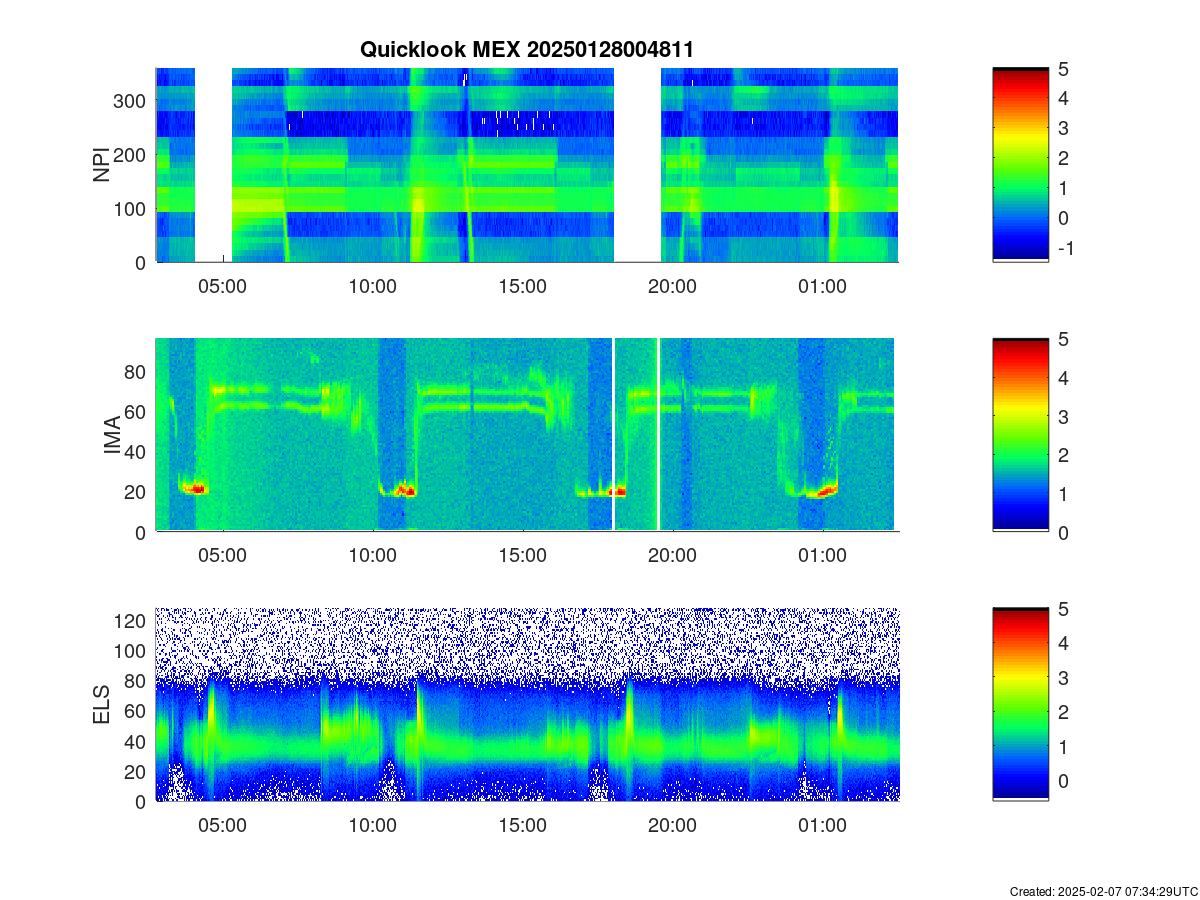
Task: Click "15:00" under the NPI plot
Action: 522,286
